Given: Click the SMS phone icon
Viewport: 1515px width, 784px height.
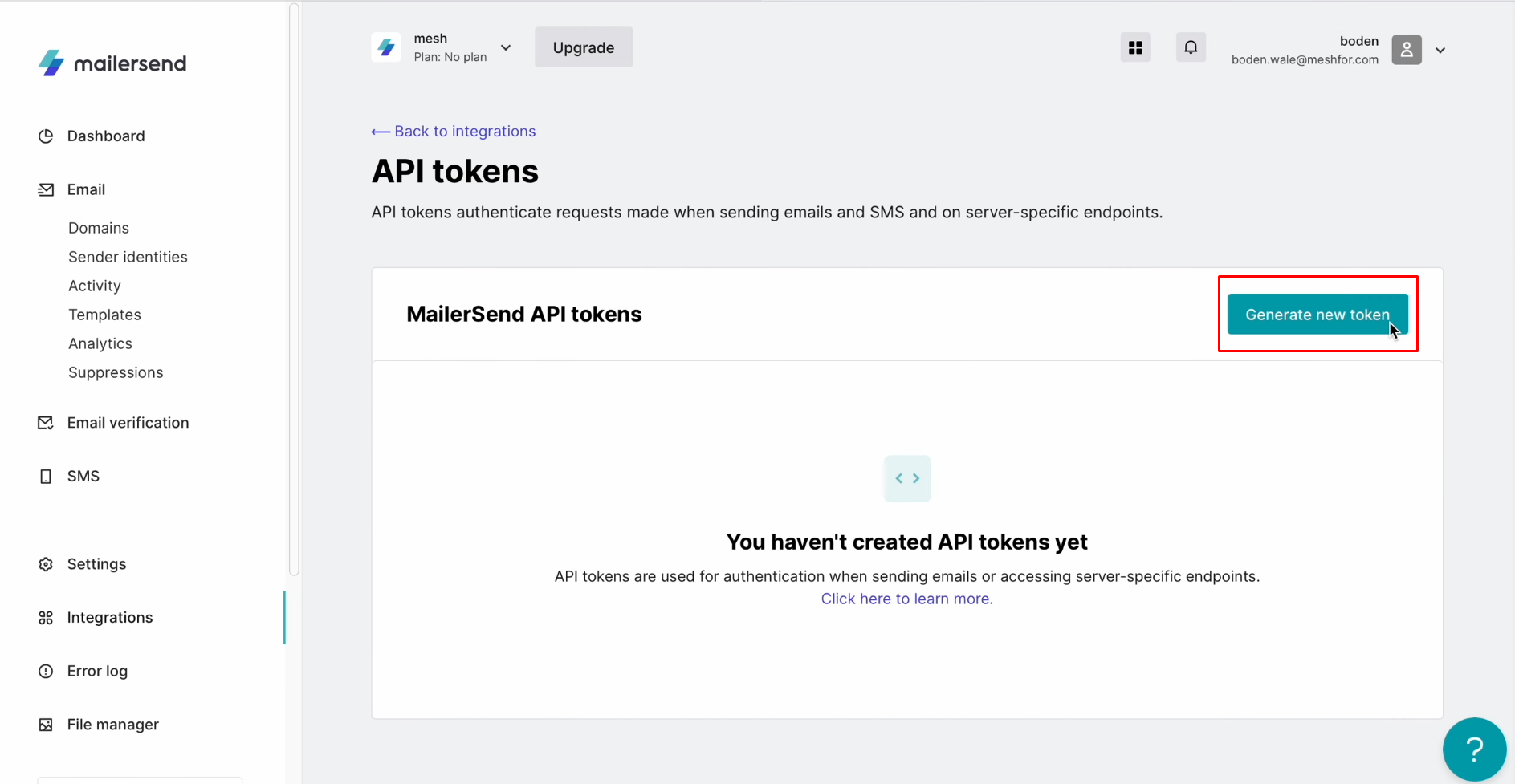Looking at the screenshot, I should [46, 477].
